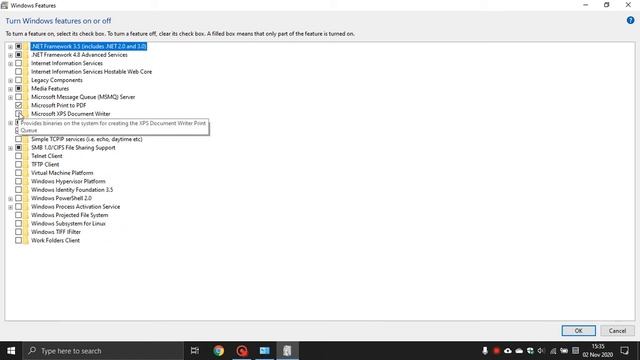Toggle the Microsoft XPS Document Writer checkbox
The height and width of the screenshot is (360, 640).
[18, 113]
